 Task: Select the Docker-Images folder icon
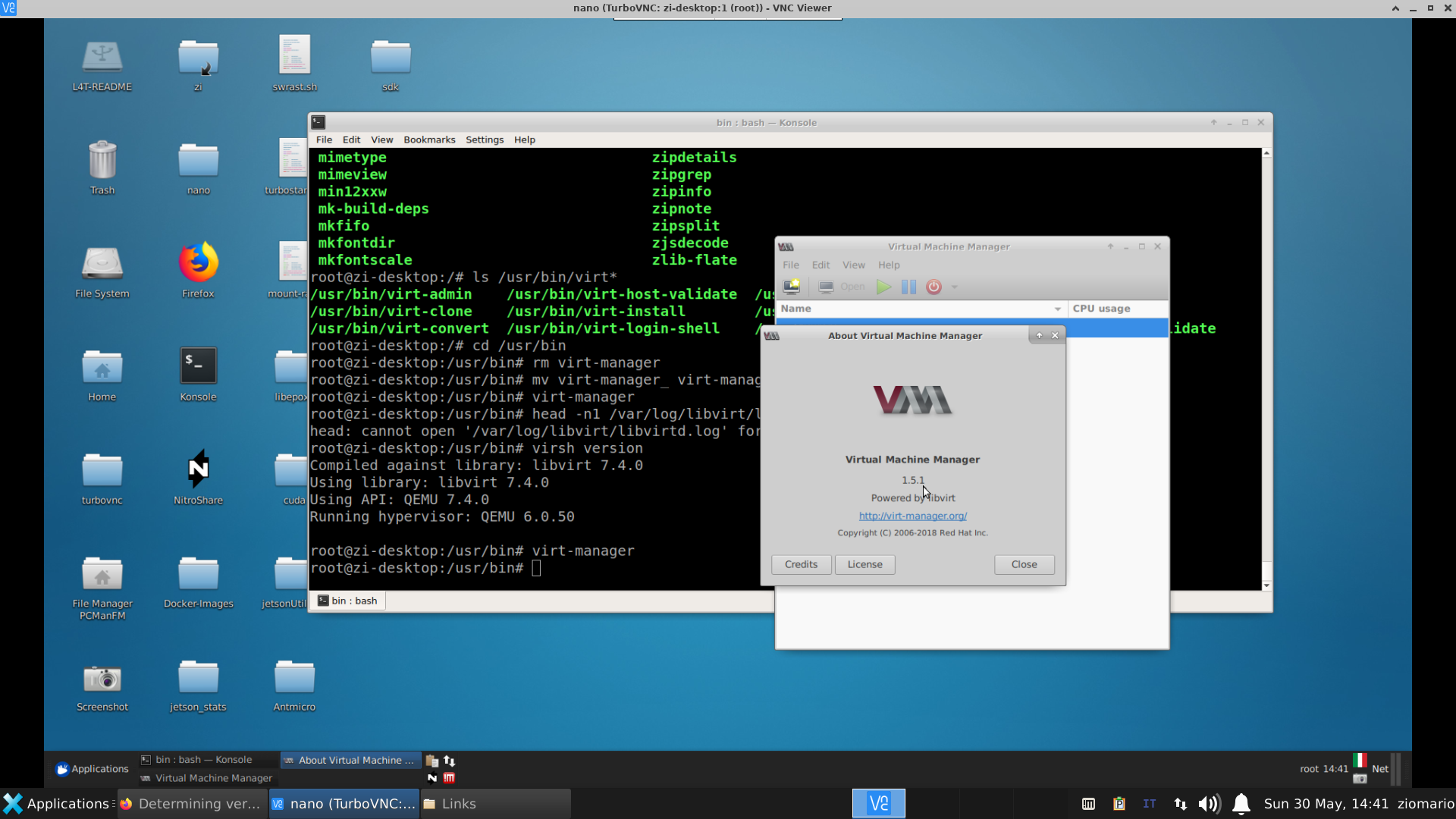[198, 582]
